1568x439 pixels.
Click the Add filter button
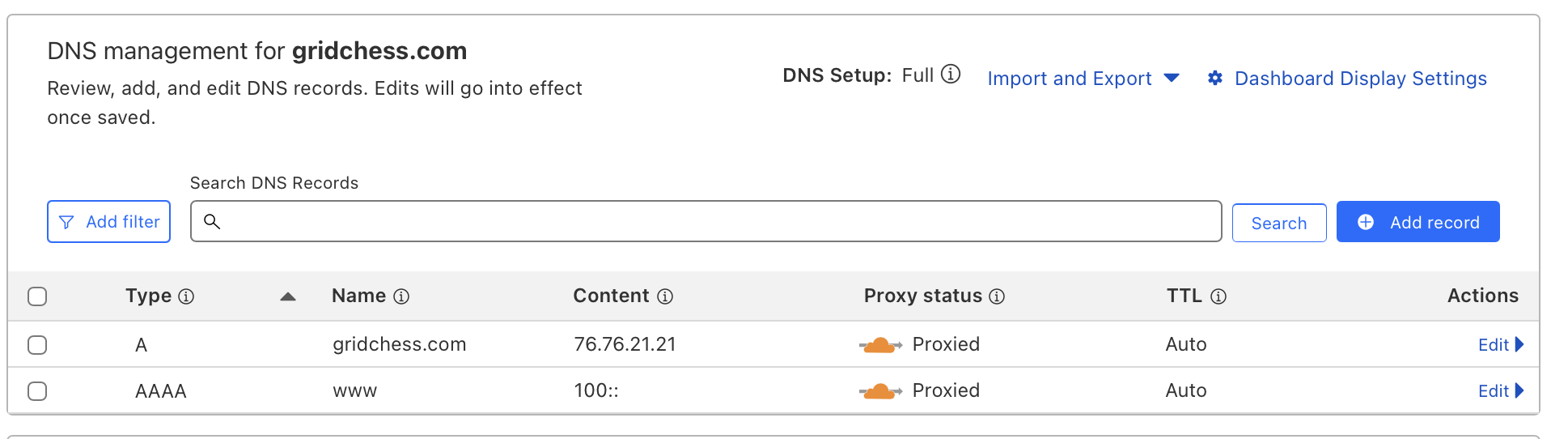(x=108, y=222)
